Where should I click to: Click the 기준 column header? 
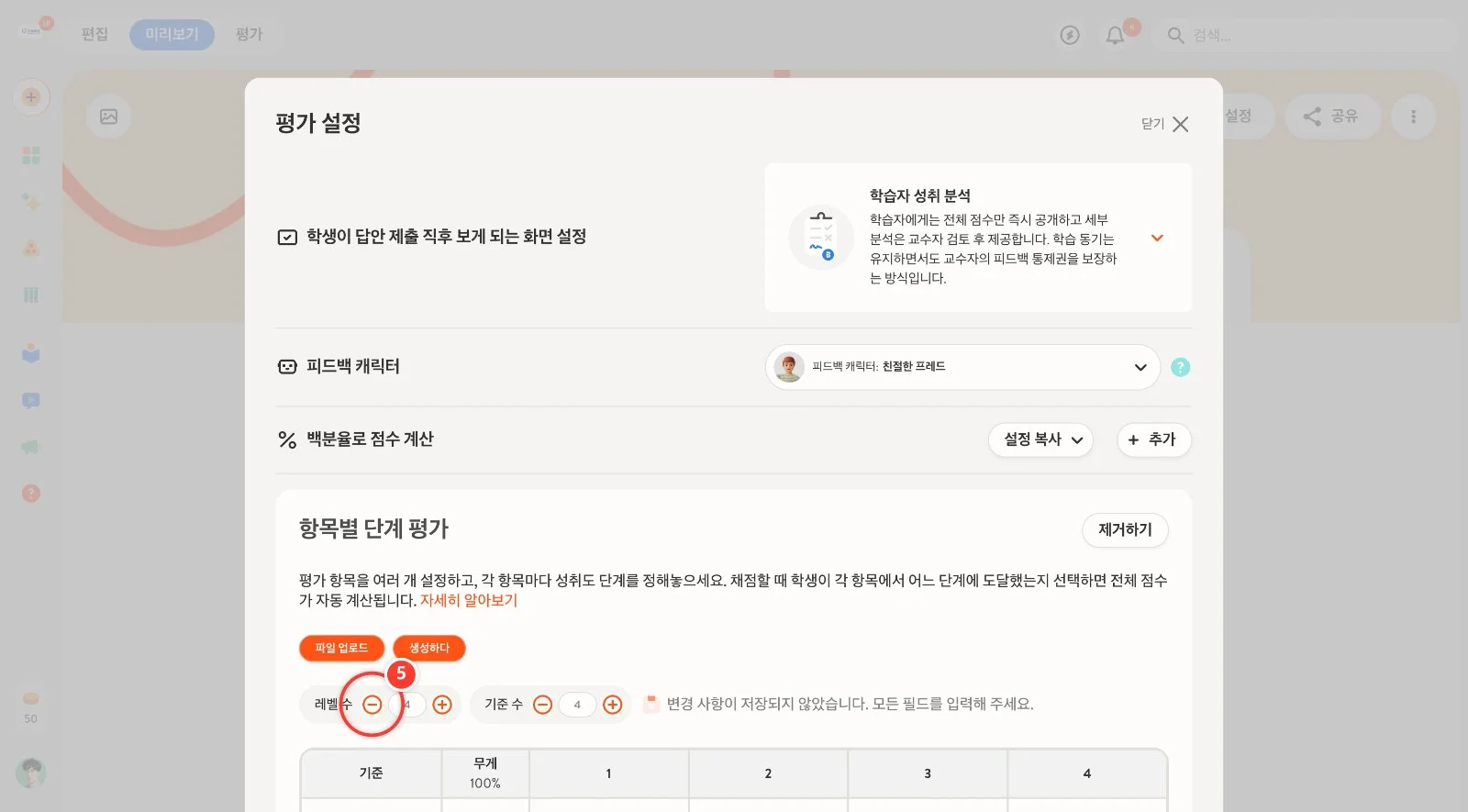371,773
